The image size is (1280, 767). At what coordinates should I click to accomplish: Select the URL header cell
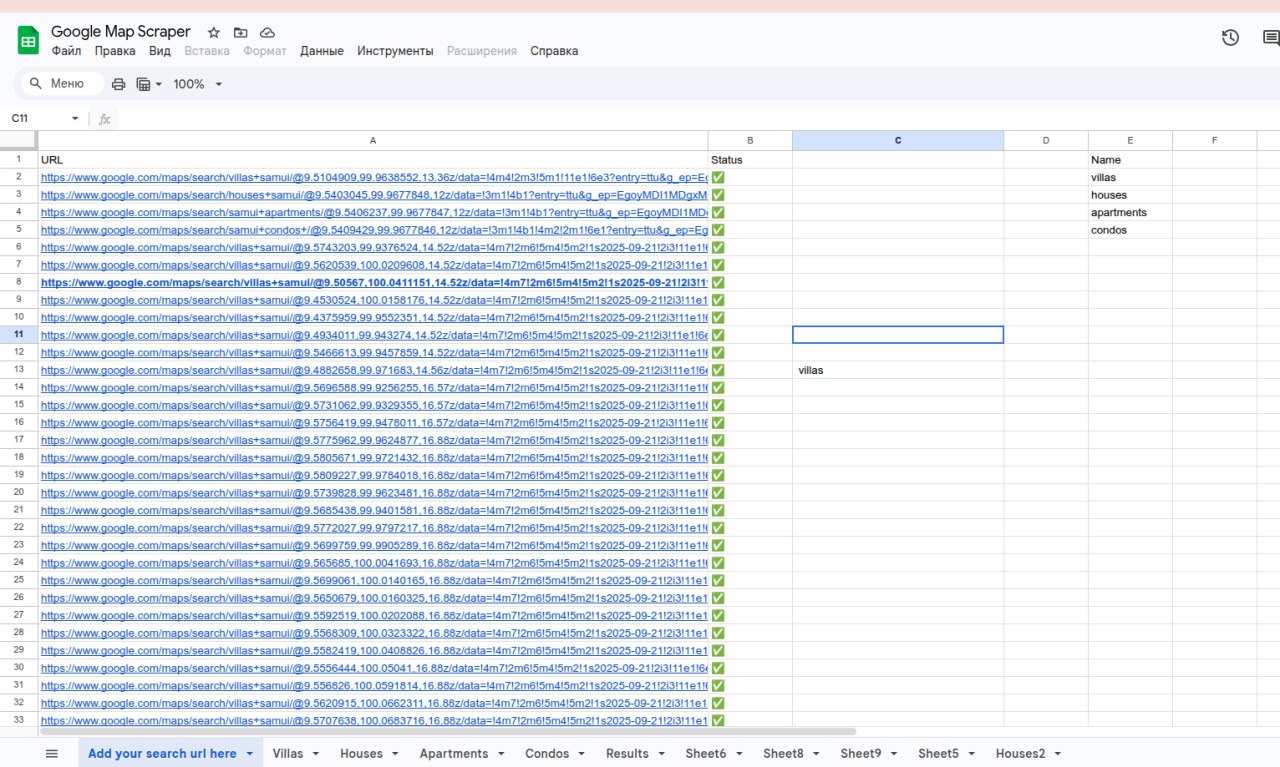373,160
